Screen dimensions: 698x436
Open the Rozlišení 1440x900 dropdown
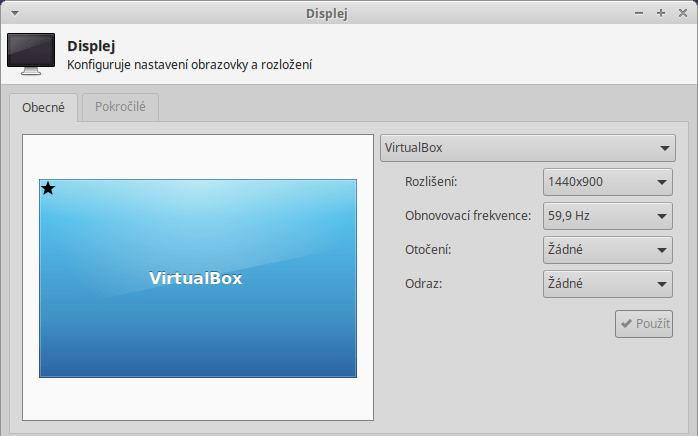point(608,182)
